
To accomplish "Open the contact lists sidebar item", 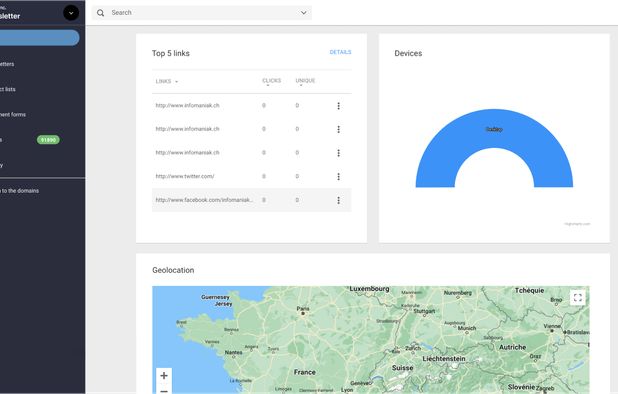I will [x=8, y=89].
